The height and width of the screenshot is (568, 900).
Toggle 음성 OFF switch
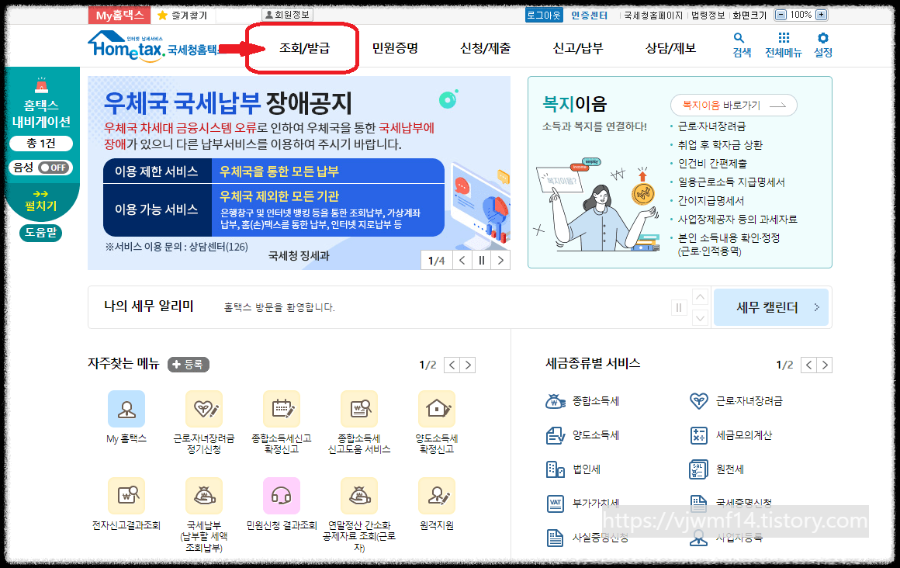tap(55, 168)
